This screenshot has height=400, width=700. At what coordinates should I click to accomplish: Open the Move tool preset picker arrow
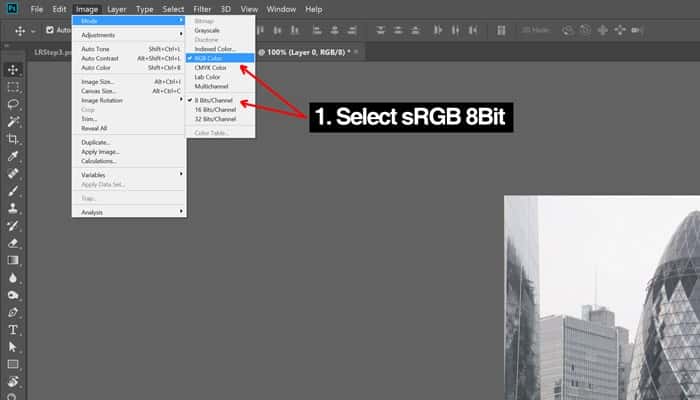(x=33, y=31)
